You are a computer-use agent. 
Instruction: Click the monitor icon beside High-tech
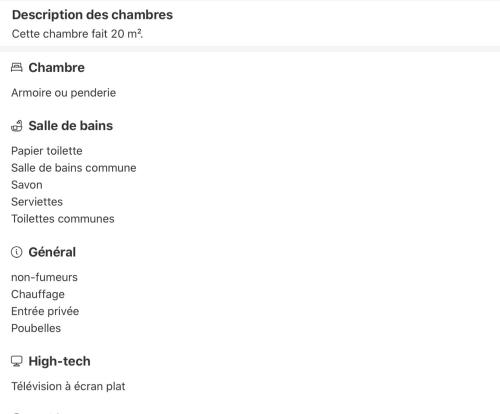17,361
